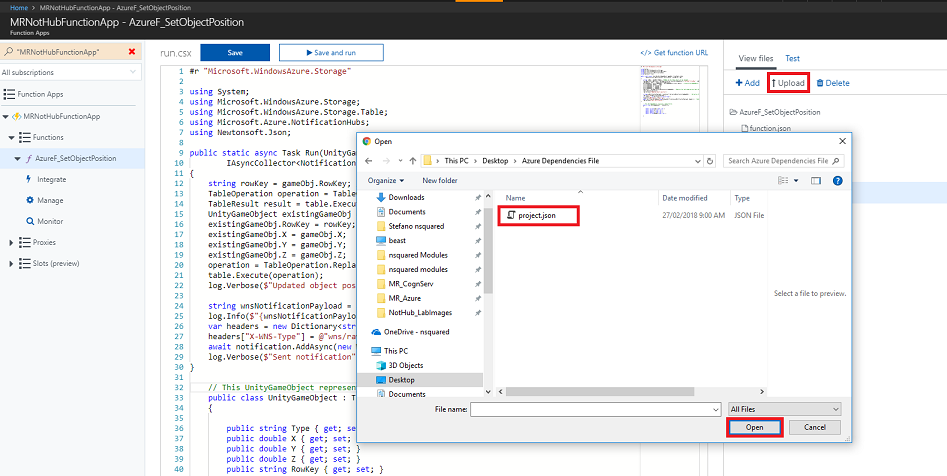Open the All Files type dropdown

click(x=784, y=409)
